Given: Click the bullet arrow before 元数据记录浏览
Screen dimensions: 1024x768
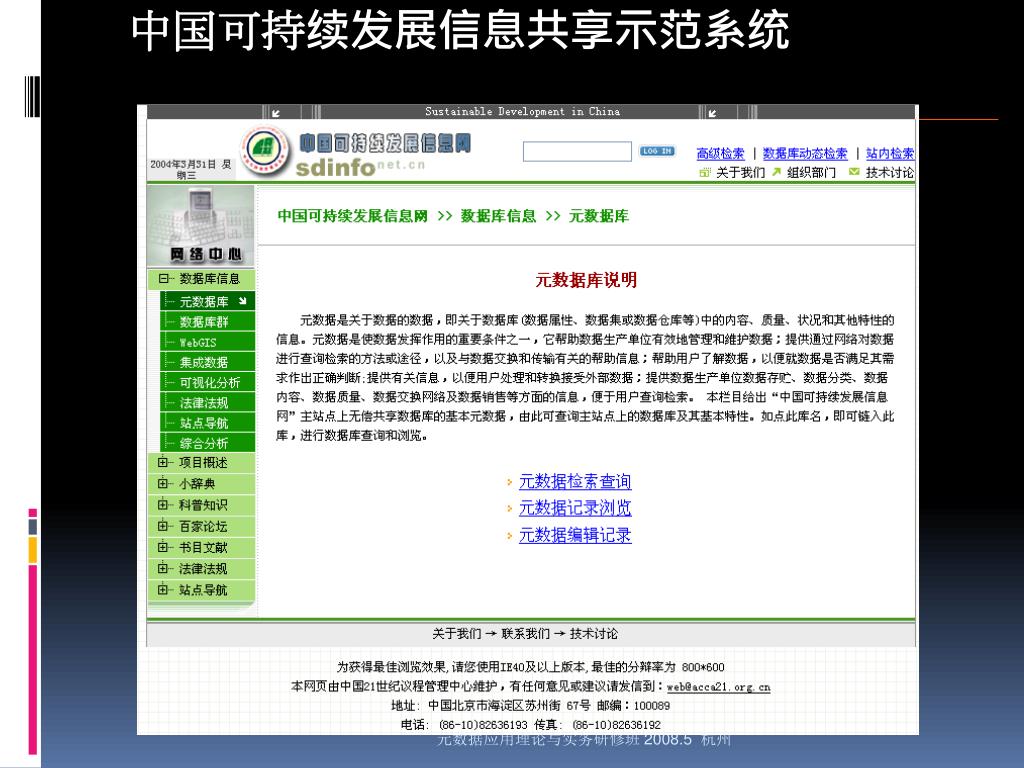Looking at the screenshot, I should 509,509.
